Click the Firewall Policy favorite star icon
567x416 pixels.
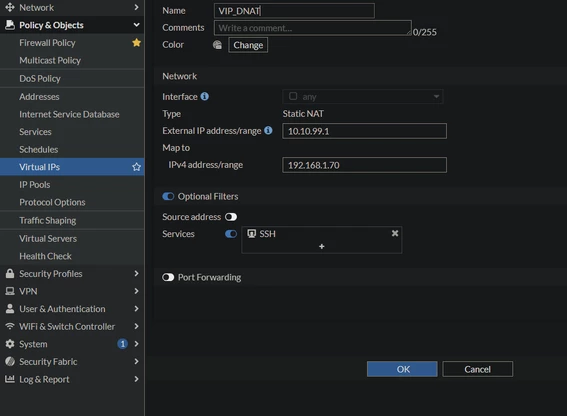click(136, 43)
